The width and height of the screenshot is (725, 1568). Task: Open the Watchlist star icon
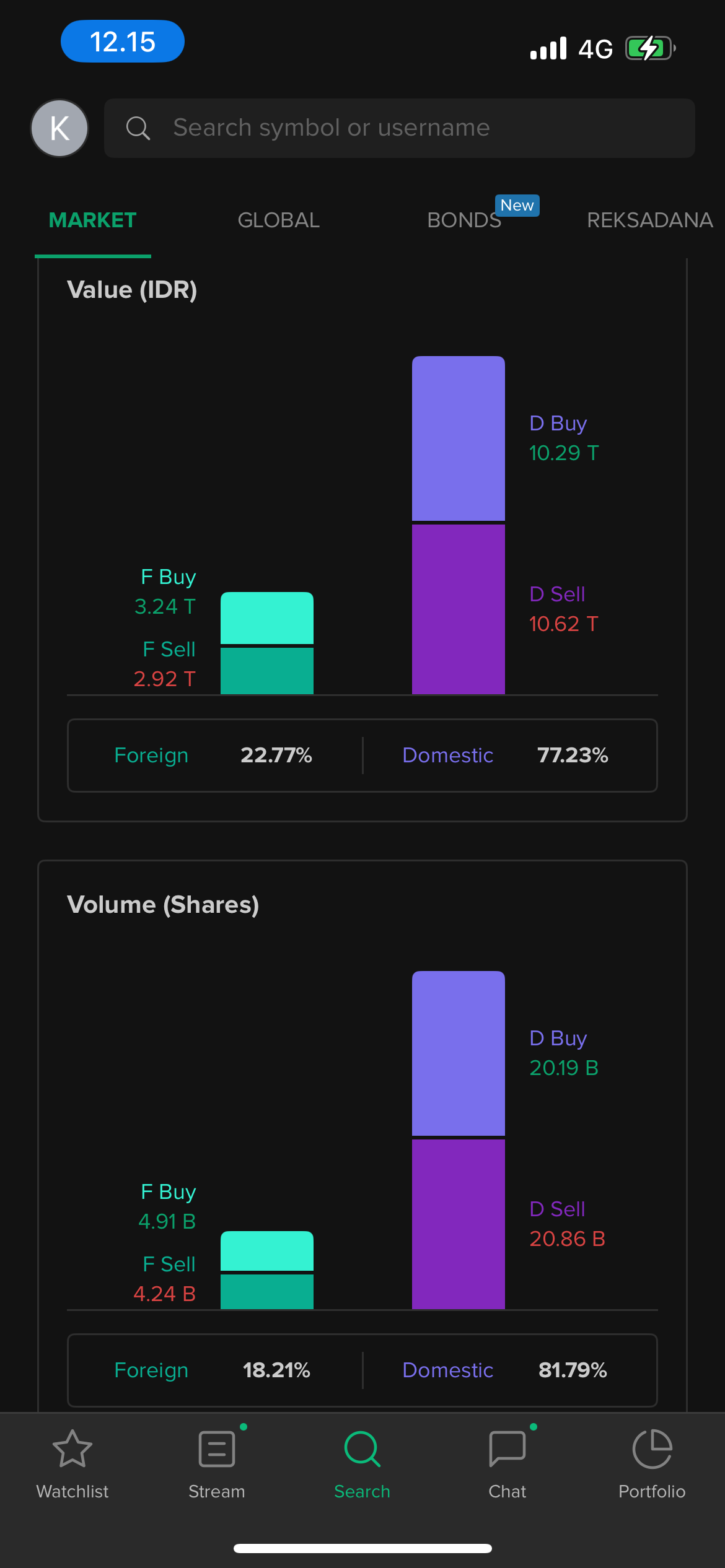click(72, 1449)
